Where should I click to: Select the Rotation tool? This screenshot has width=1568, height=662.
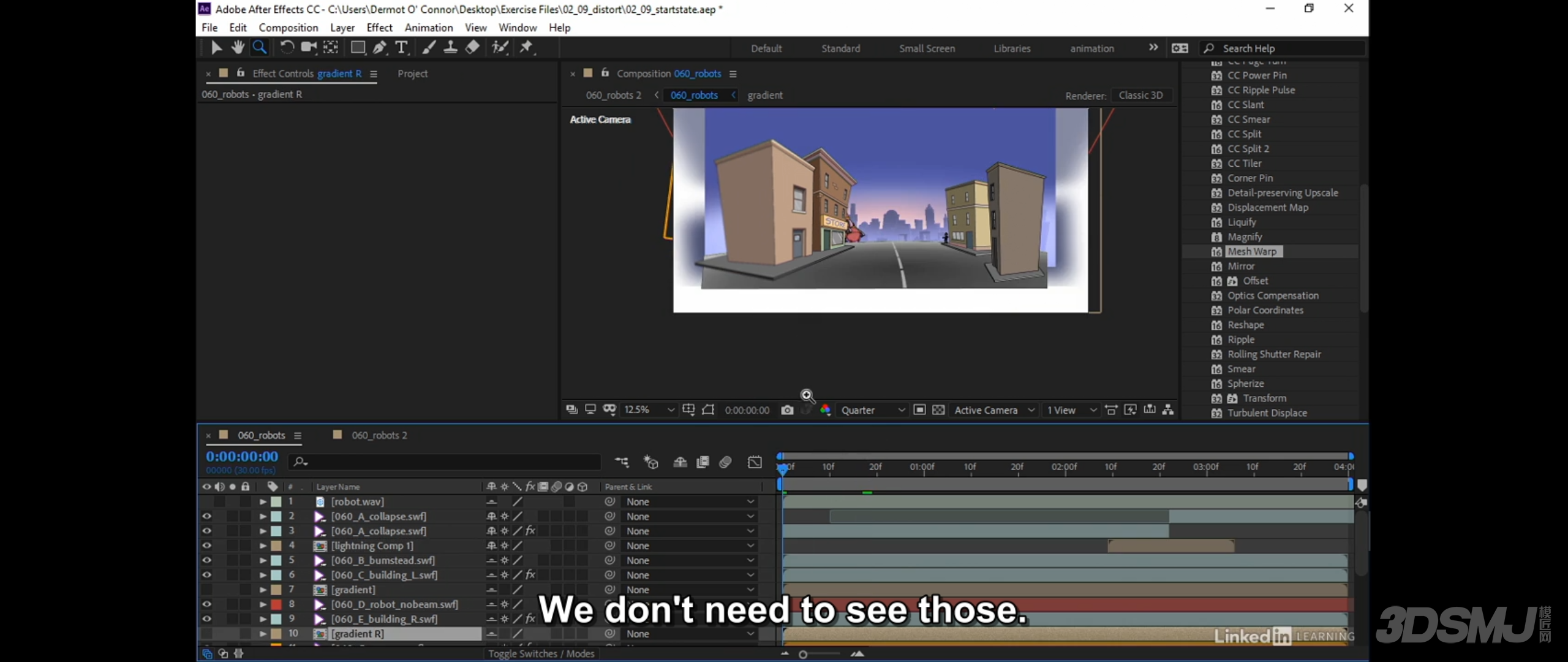(287, 47)
